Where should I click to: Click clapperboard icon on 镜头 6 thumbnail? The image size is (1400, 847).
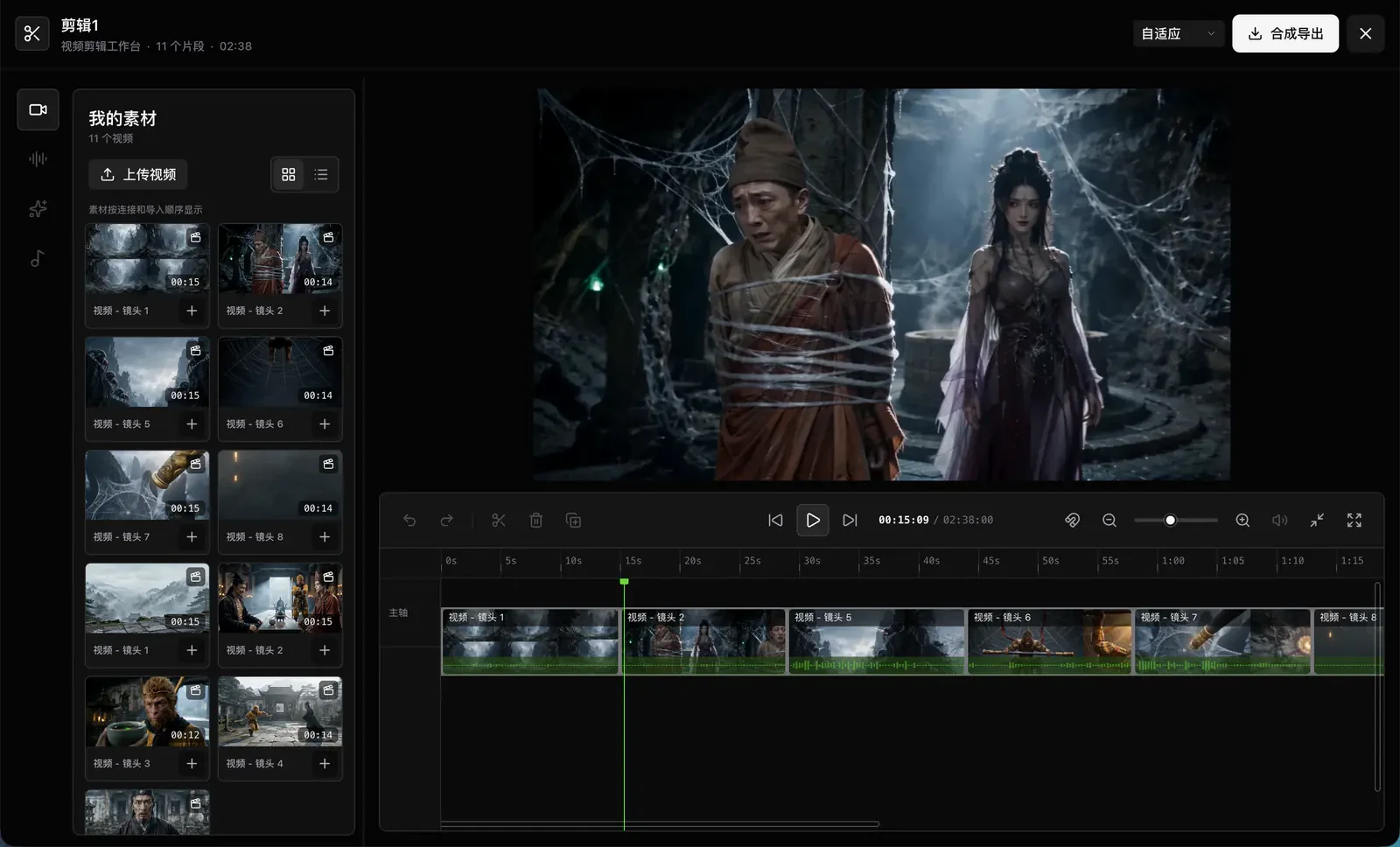(x=328, y=350)
